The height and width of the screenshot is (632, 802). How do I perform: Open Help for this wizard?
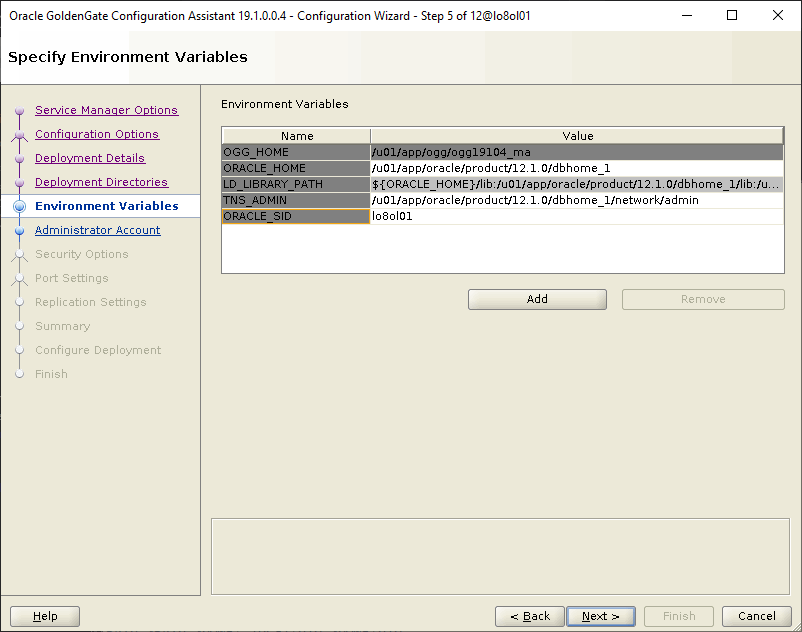(x=45, y=616)
